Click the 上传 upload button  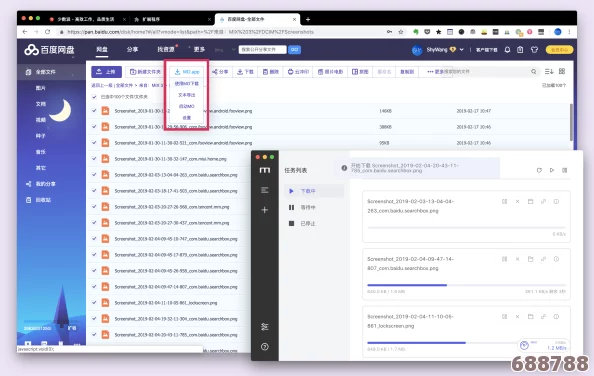(x=106, y=72)
